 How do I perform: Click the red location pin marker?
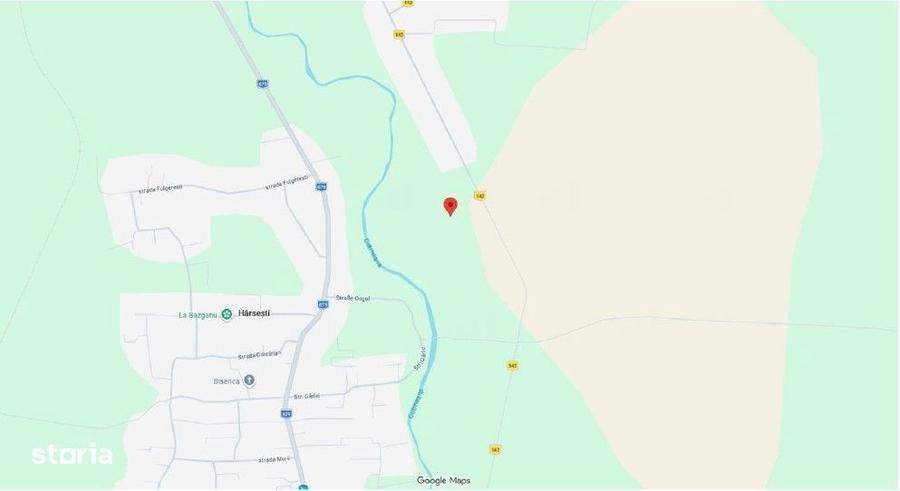451,206
